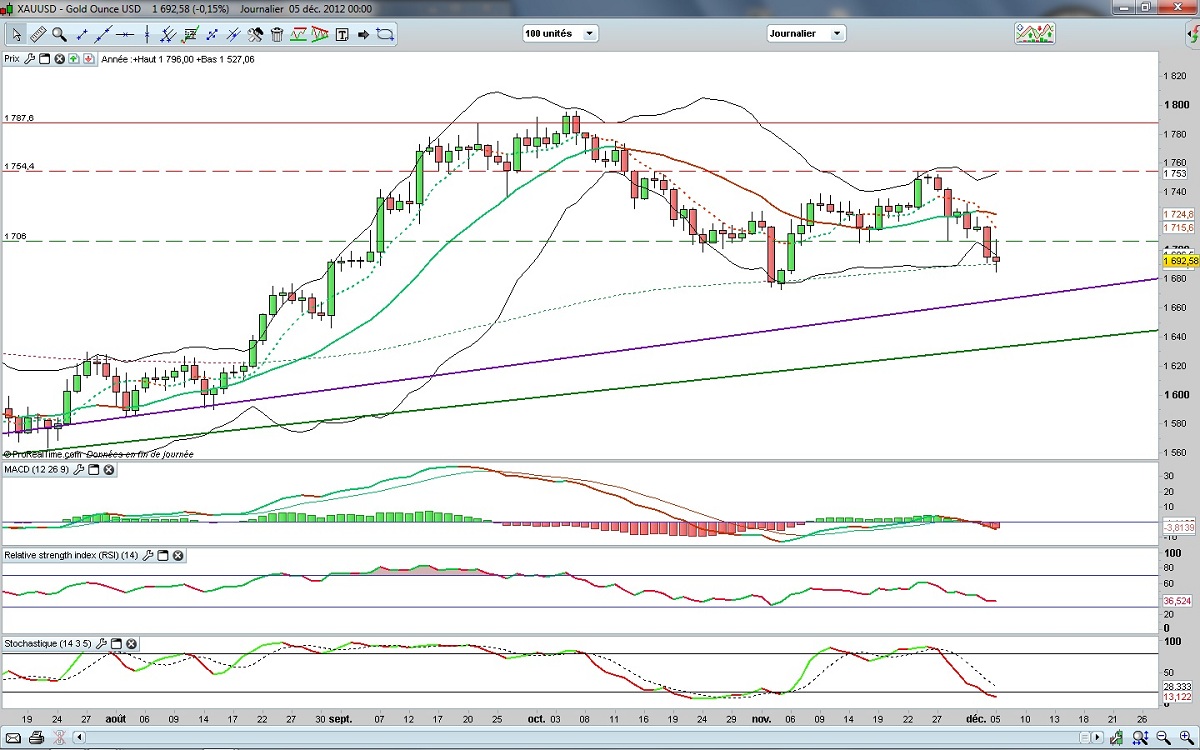Select the black right-arrow drawing tool

coord(363,34)
